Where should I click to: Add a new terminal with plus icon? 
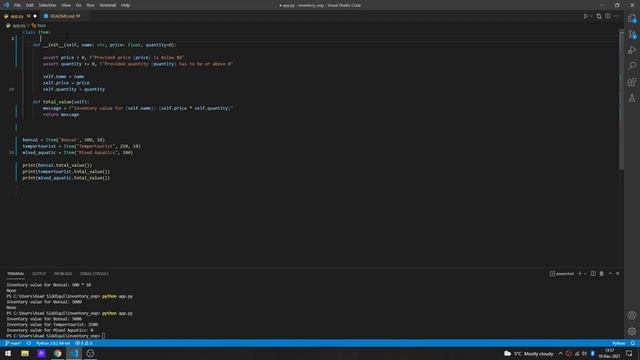580,273
